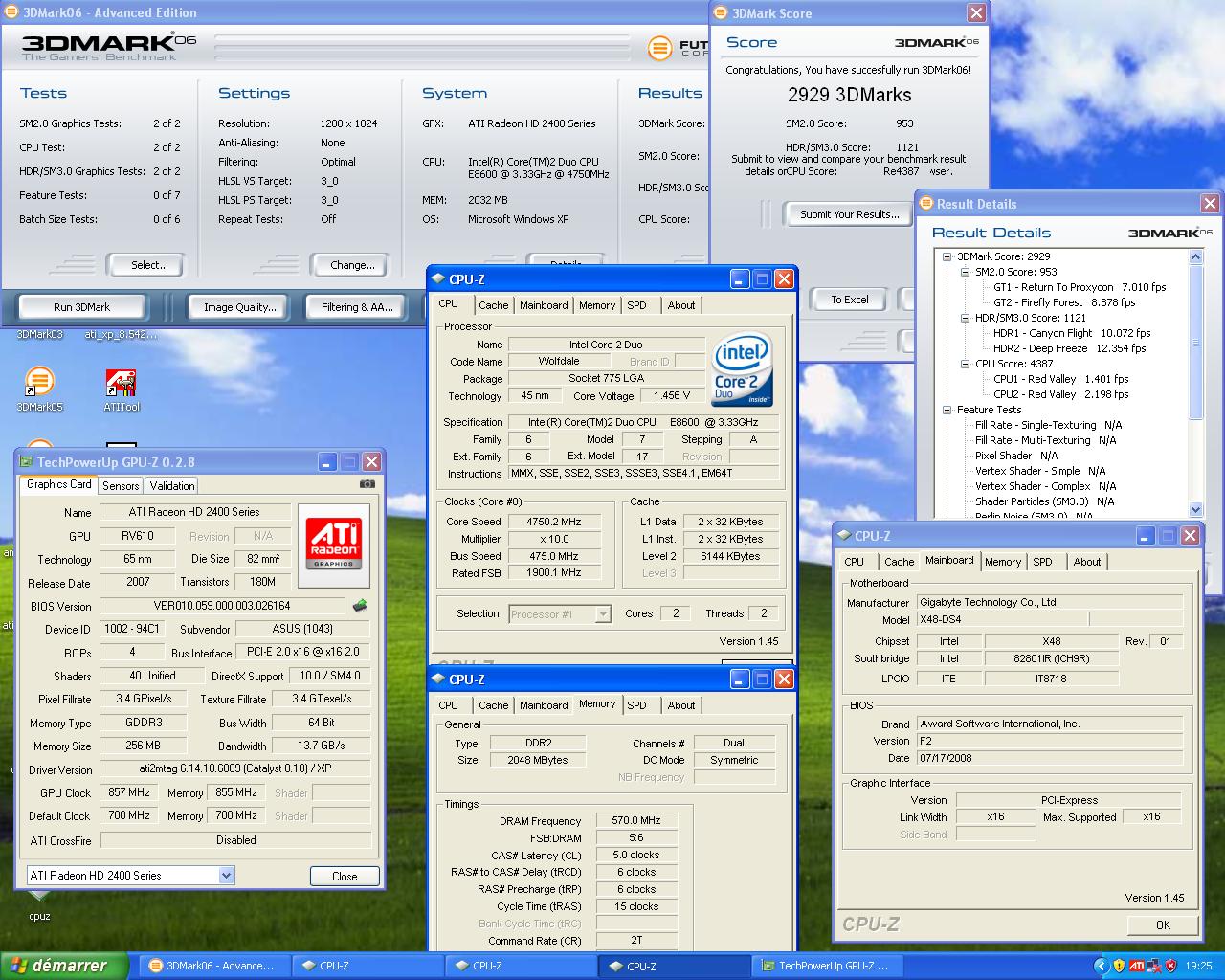Click the DRAM Frequency 570.0 MHz value
Screen dimensions: 1225x980
[636, 820]
